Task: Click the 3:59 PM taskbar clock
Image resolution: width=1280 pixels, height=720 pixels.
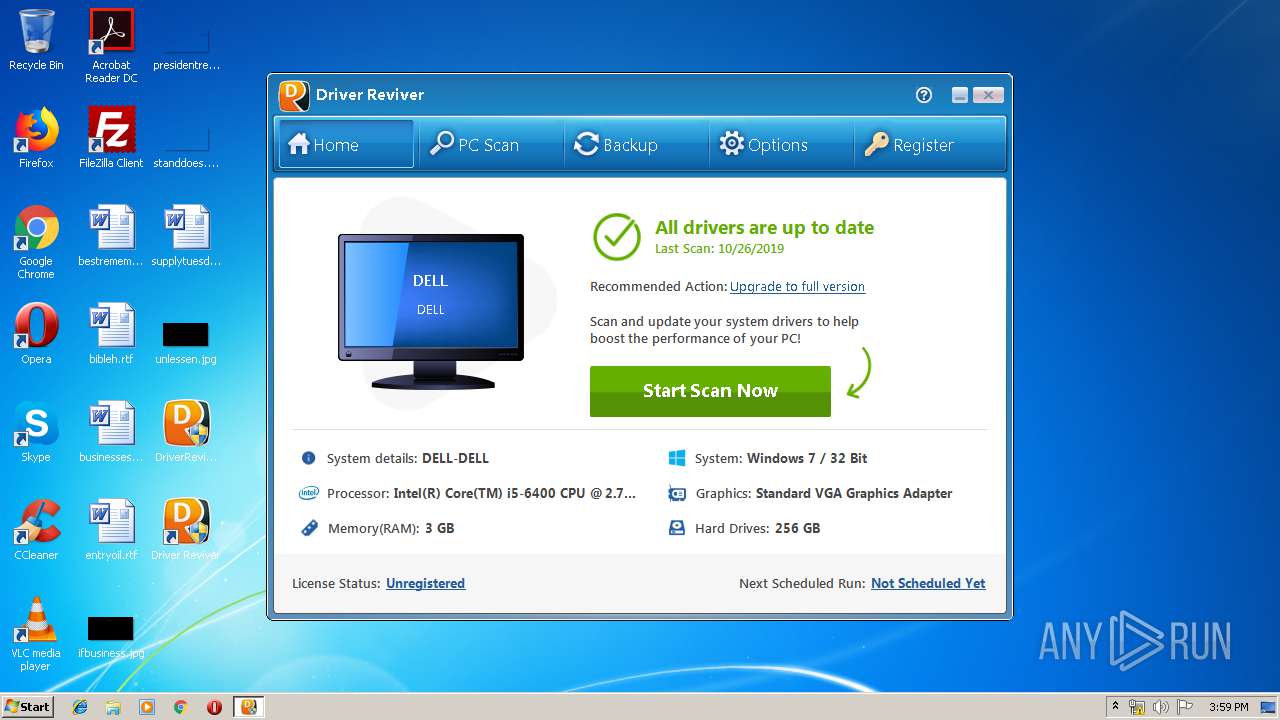Action: (1228, 707)
